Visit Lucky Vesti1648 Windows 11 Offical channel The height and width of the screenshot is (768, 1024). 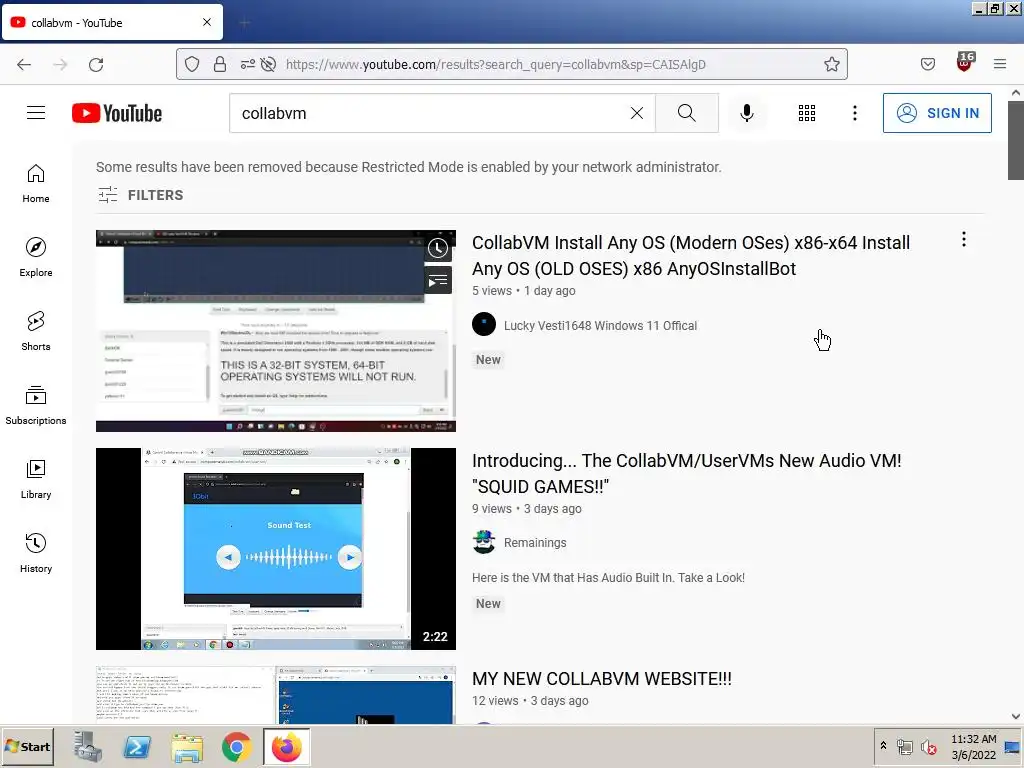pos(600,325)
